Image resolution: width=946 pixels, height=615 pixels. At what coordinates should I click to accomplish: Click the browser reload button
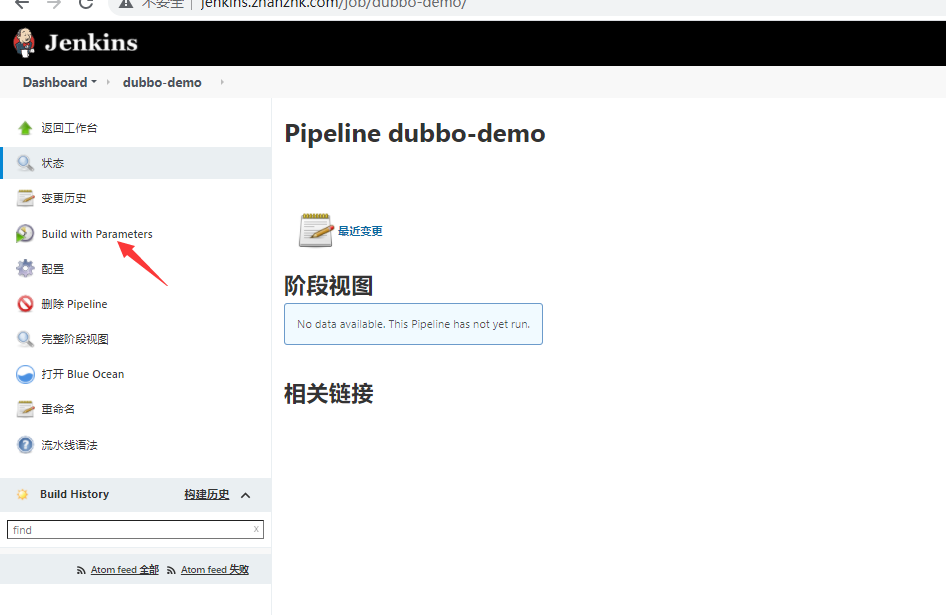tap(86, 4)
